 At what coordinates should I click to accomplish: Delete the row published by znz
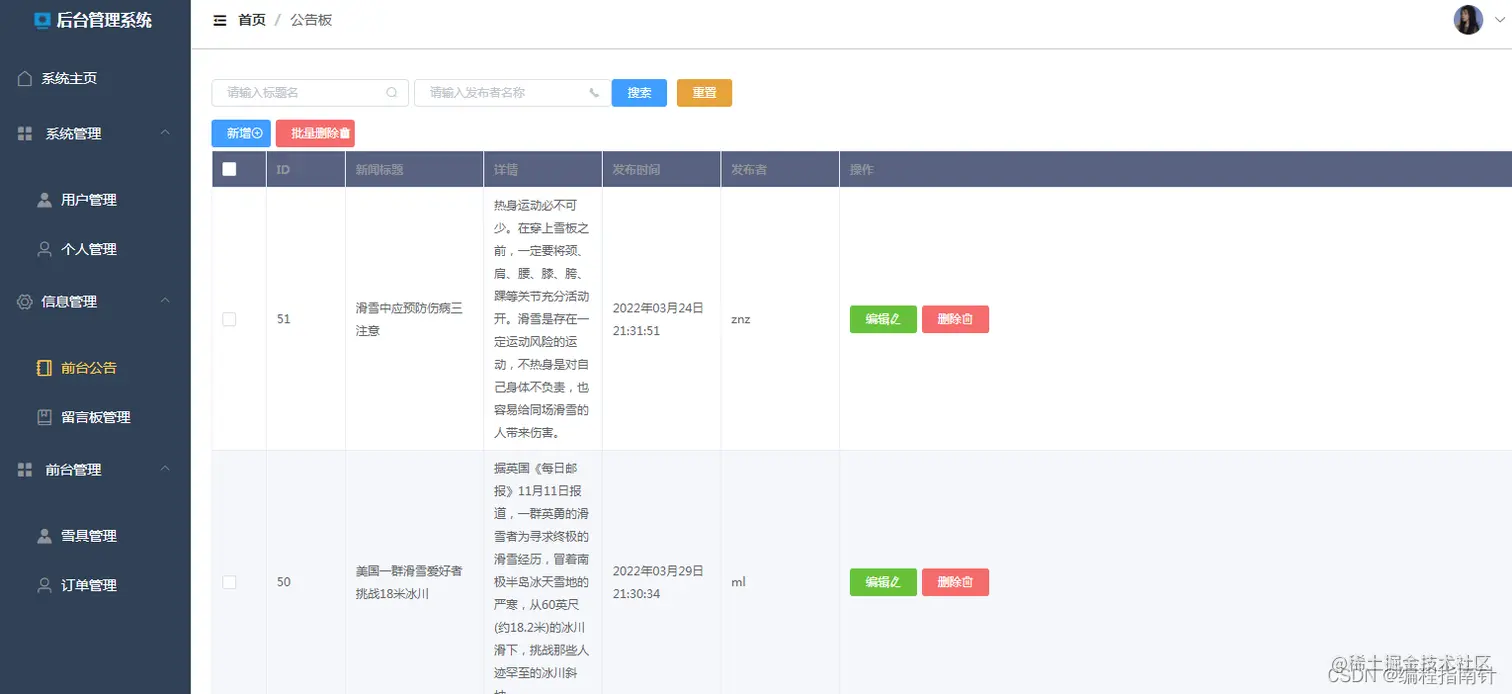pos(955,319)
